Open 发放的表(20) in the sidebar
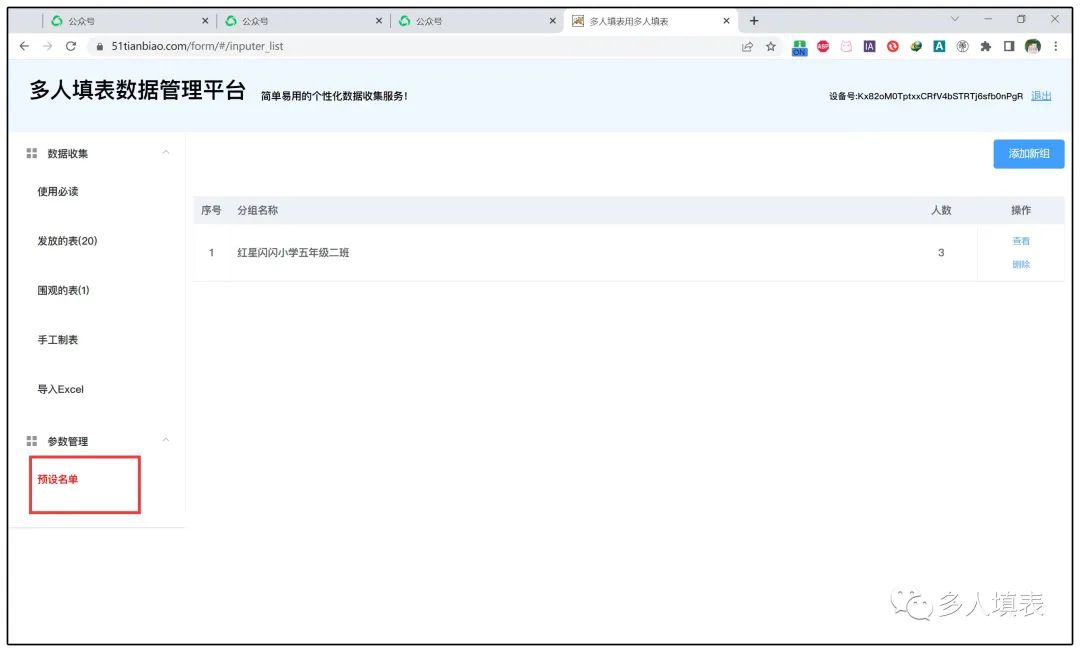1080x652 pixels. pos(68,241)
